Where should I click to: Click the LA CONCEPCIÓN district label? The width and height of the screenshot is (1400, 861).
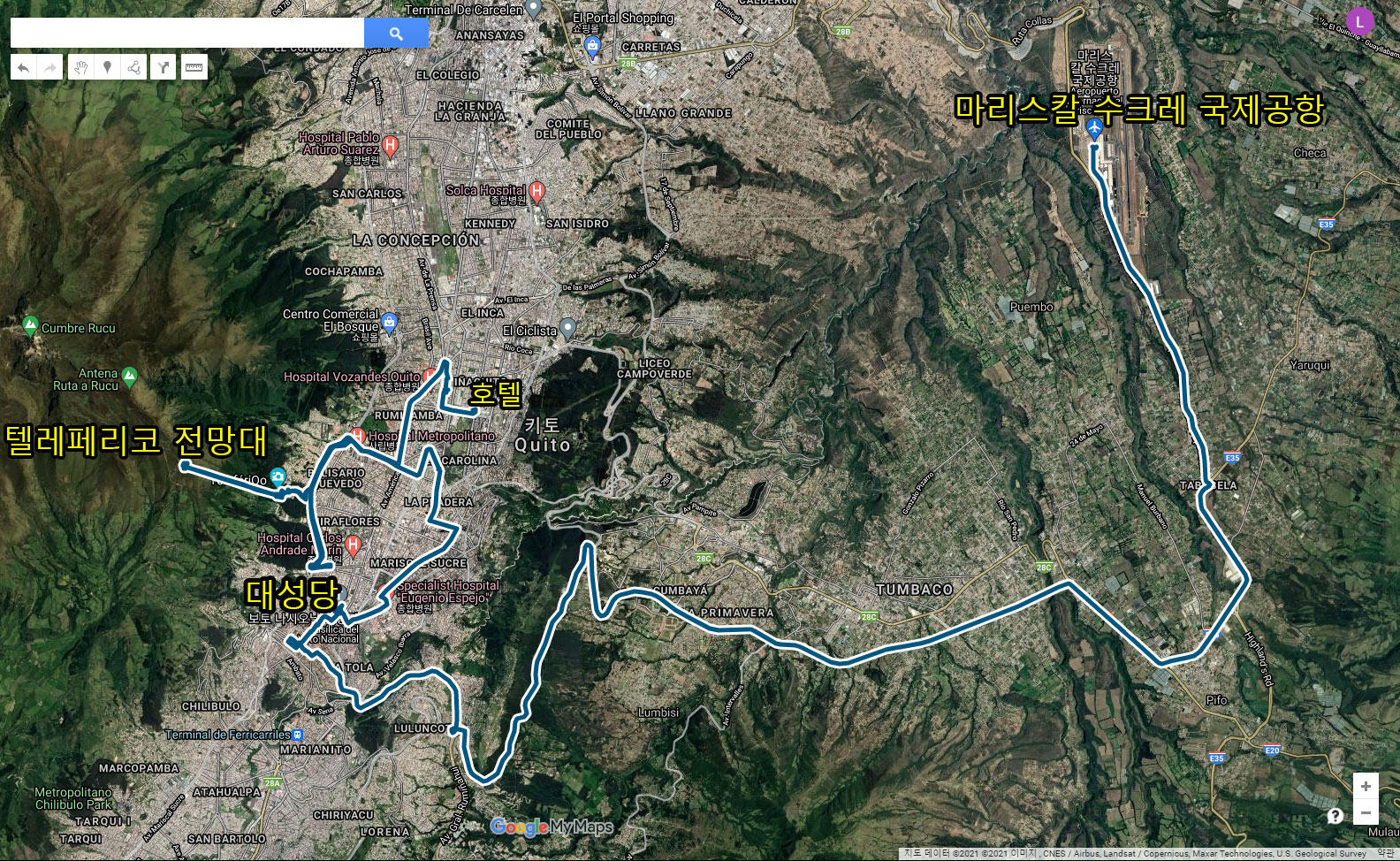click(x=415, y=240)
